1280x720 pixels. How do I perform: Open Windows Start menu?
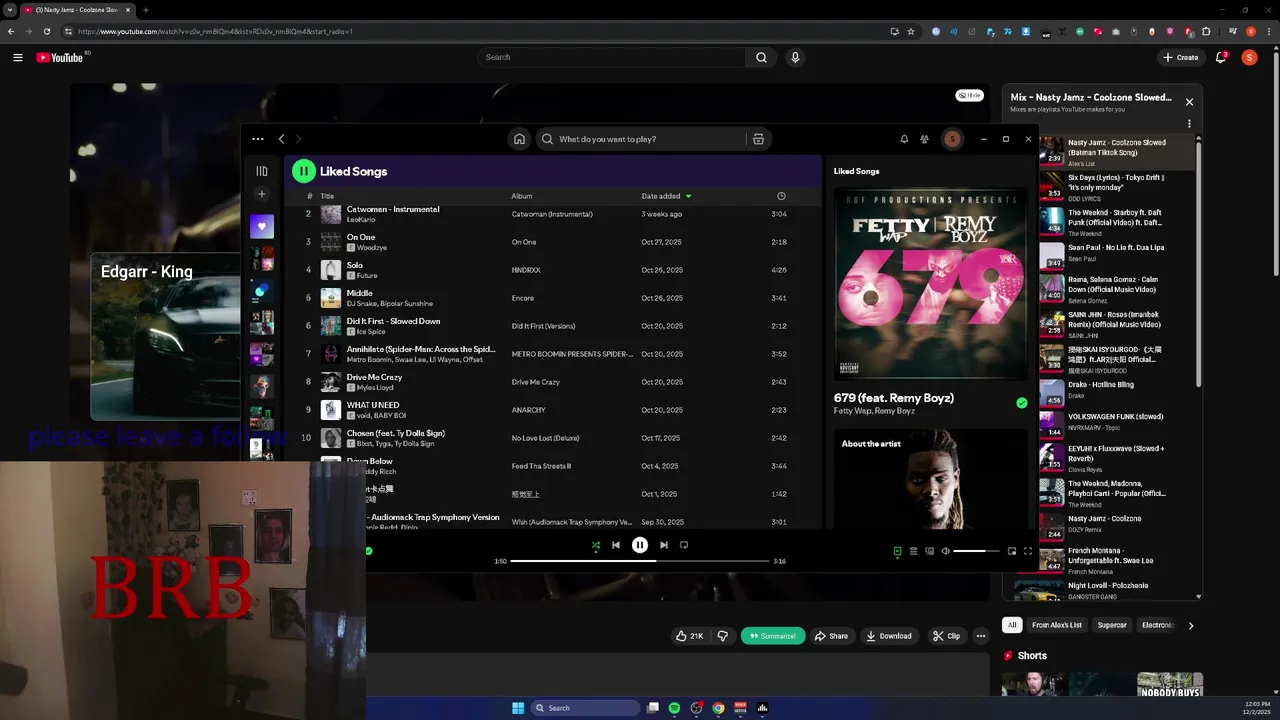pos(518,708)
